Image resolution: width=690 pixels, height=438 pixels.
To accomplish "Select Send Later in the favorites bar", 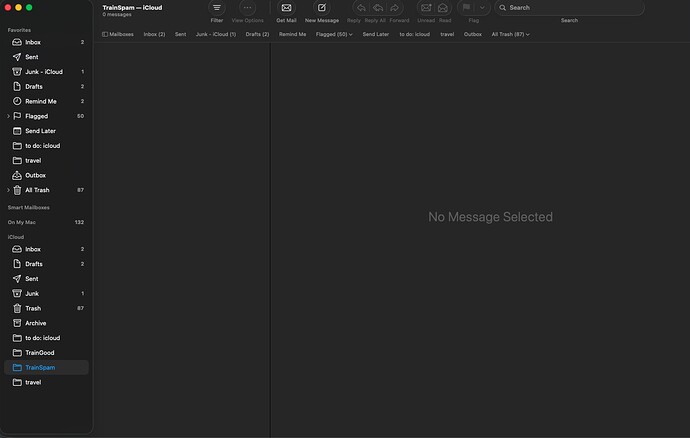I will (x=376, y=34).
